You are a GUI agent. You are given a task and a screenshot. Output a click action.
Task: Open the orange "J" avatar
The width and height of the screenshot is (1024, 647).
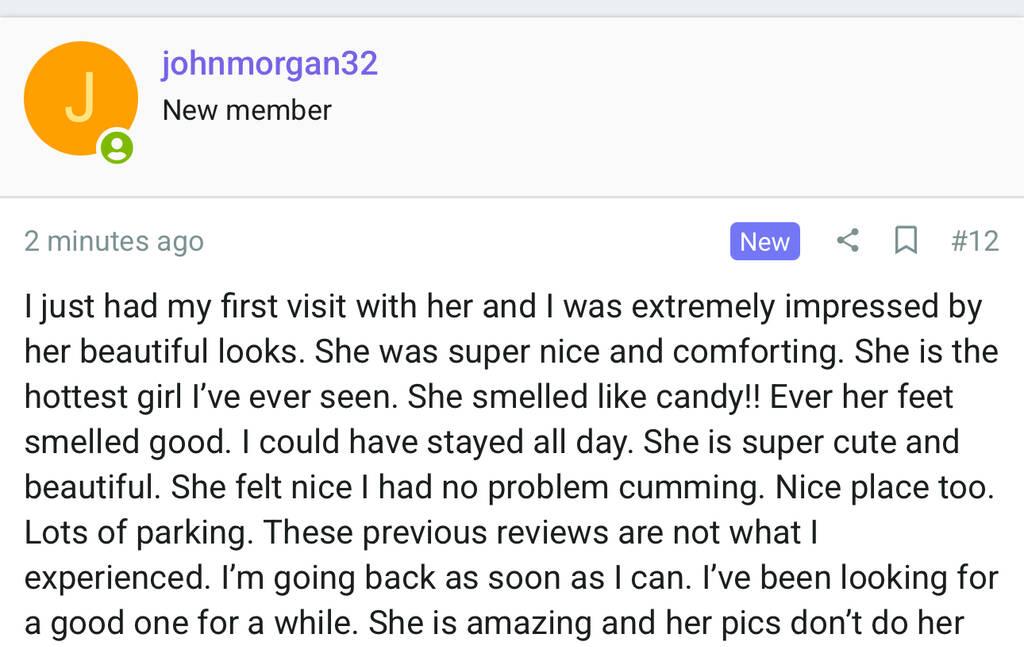click(x=80, y=98)
